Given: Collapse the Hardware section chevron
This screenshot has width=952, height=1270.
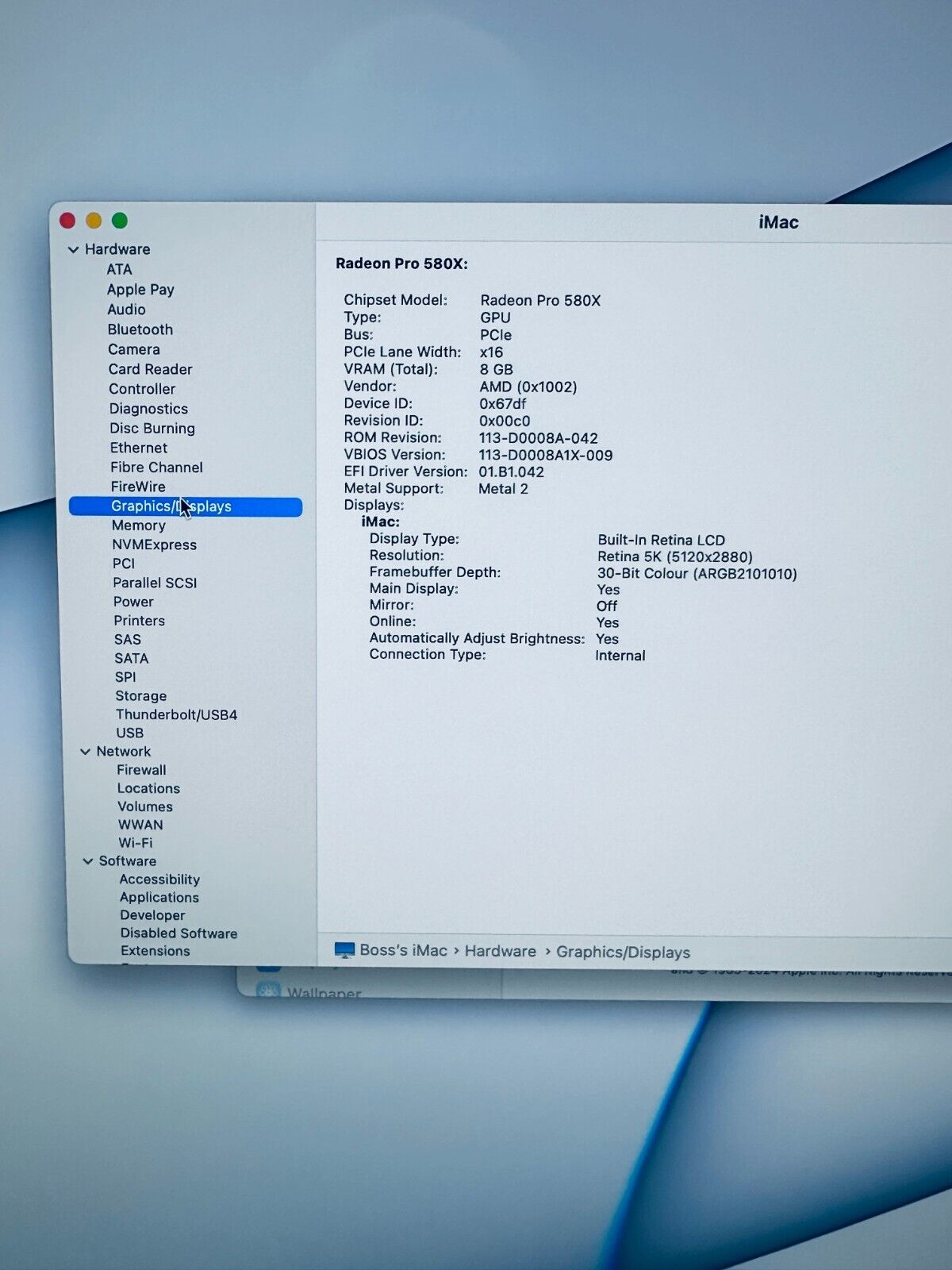Looking at the screenshot, I should [x=74, y=249].
